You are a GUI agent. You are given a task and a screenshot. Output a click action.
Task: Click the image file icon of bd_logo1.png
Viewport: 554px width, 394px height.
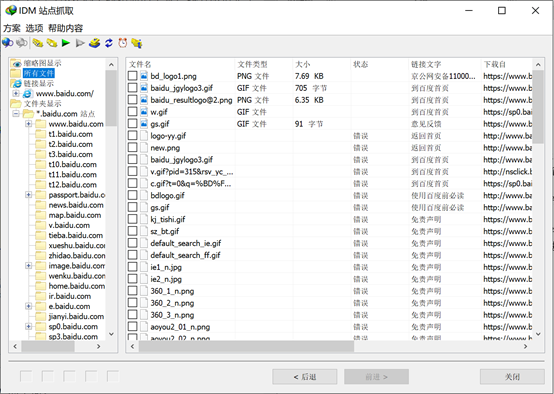[144, 76]
